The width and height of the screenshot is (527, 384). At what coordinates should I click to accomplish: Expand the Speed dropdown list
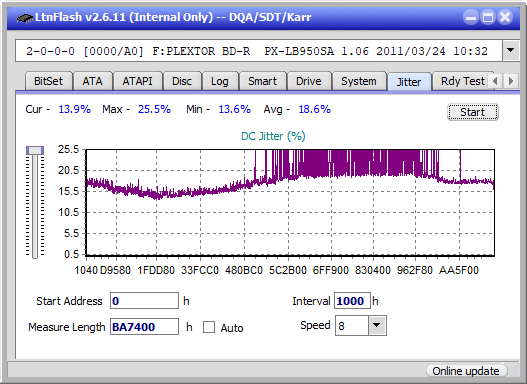pyautogui.click(x=377, y=325)
